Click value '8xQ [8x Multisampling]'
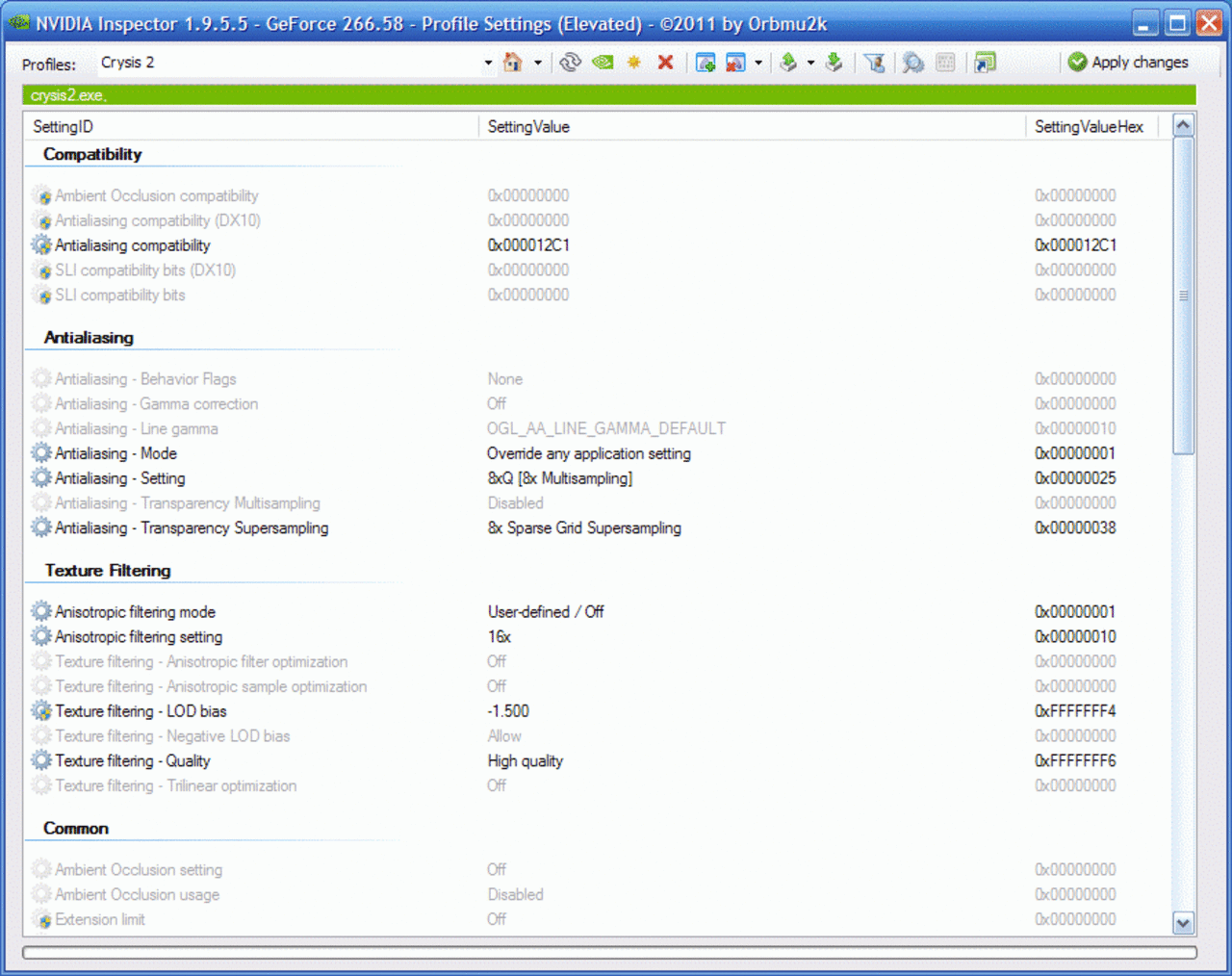Image resolution: width=1232 pixels, height=976 pixels. 560,478
